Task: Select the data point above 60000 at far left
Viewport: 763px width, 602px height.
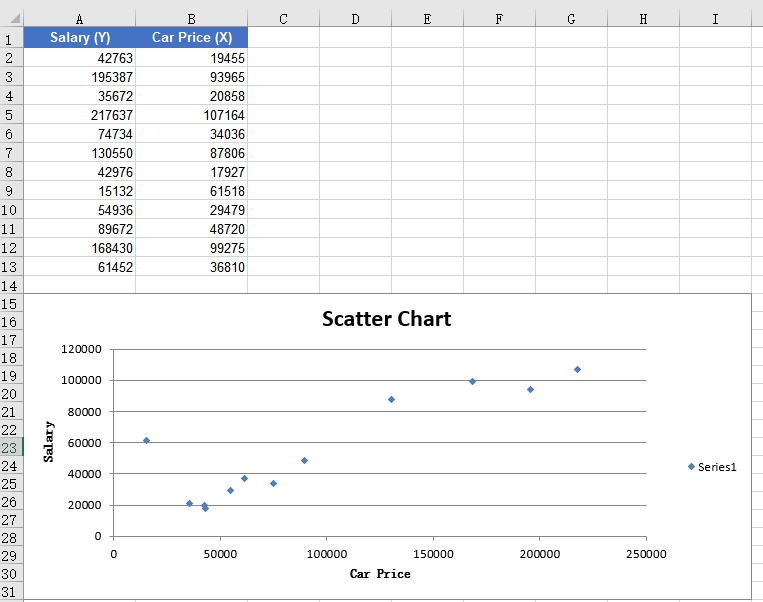Action: tap(146, 440)
